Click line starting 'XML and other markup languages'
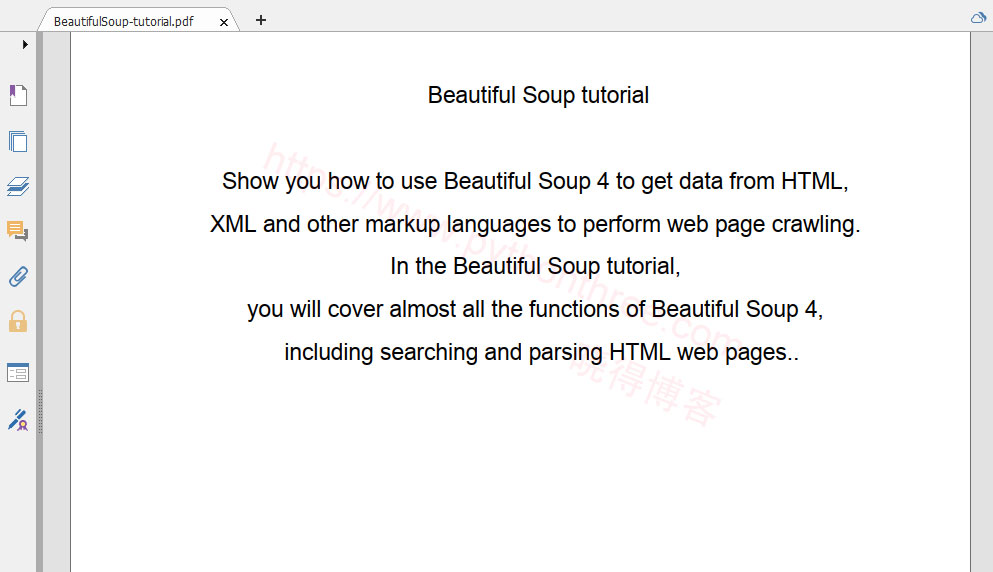 tap(535, 224)
